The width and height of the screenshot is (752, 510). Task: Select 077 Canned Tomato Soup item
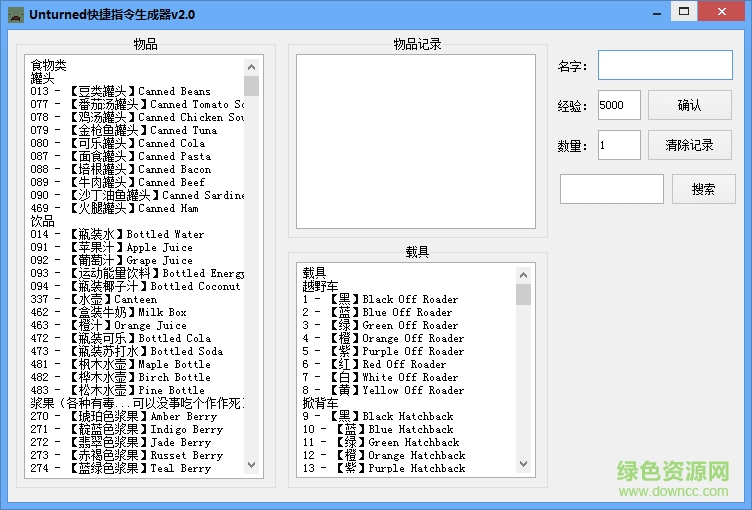(x=137, y=104)
